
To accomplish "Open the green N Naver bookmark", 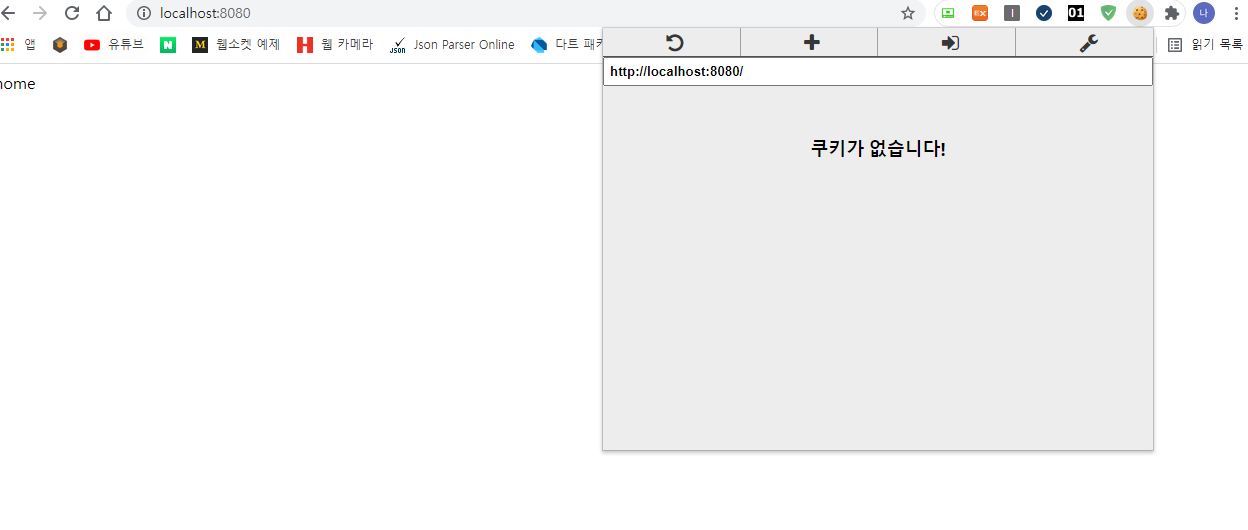I will click(168, 44).
